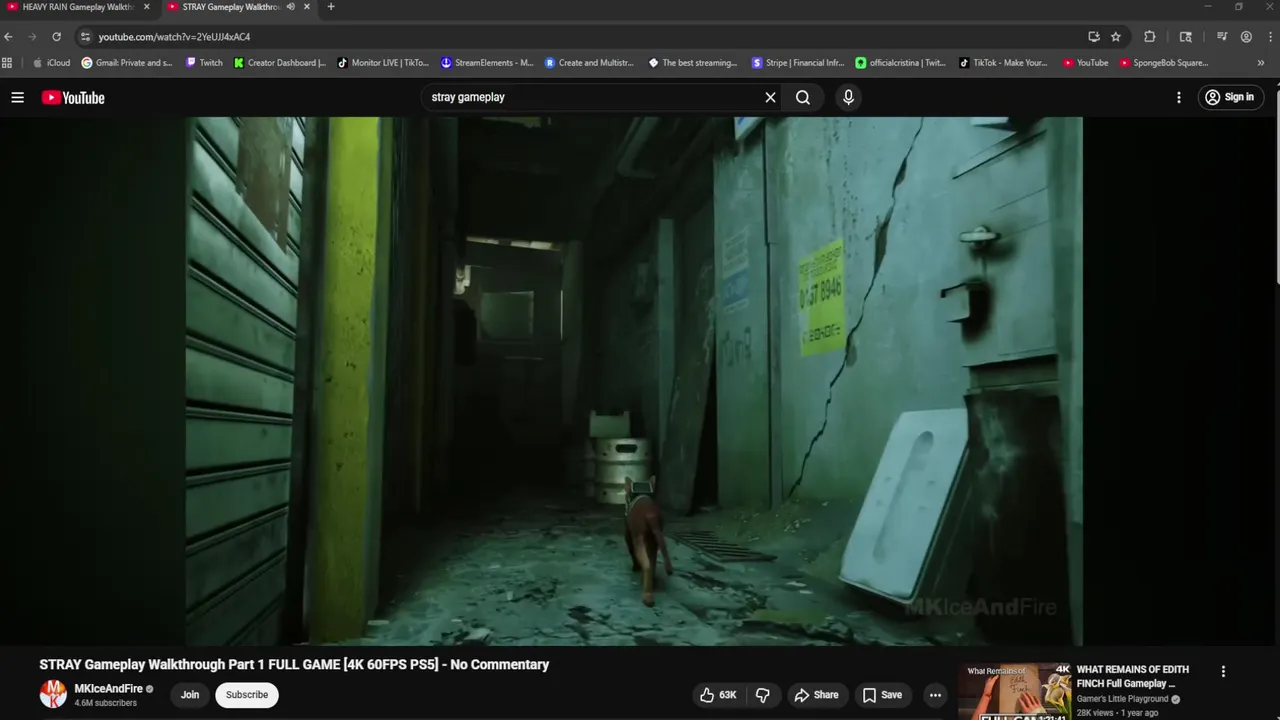Open MKIceAndFire channel avatar
Image resolution: width=1280 pixels, height=720 pixels.
click(53, 694)
